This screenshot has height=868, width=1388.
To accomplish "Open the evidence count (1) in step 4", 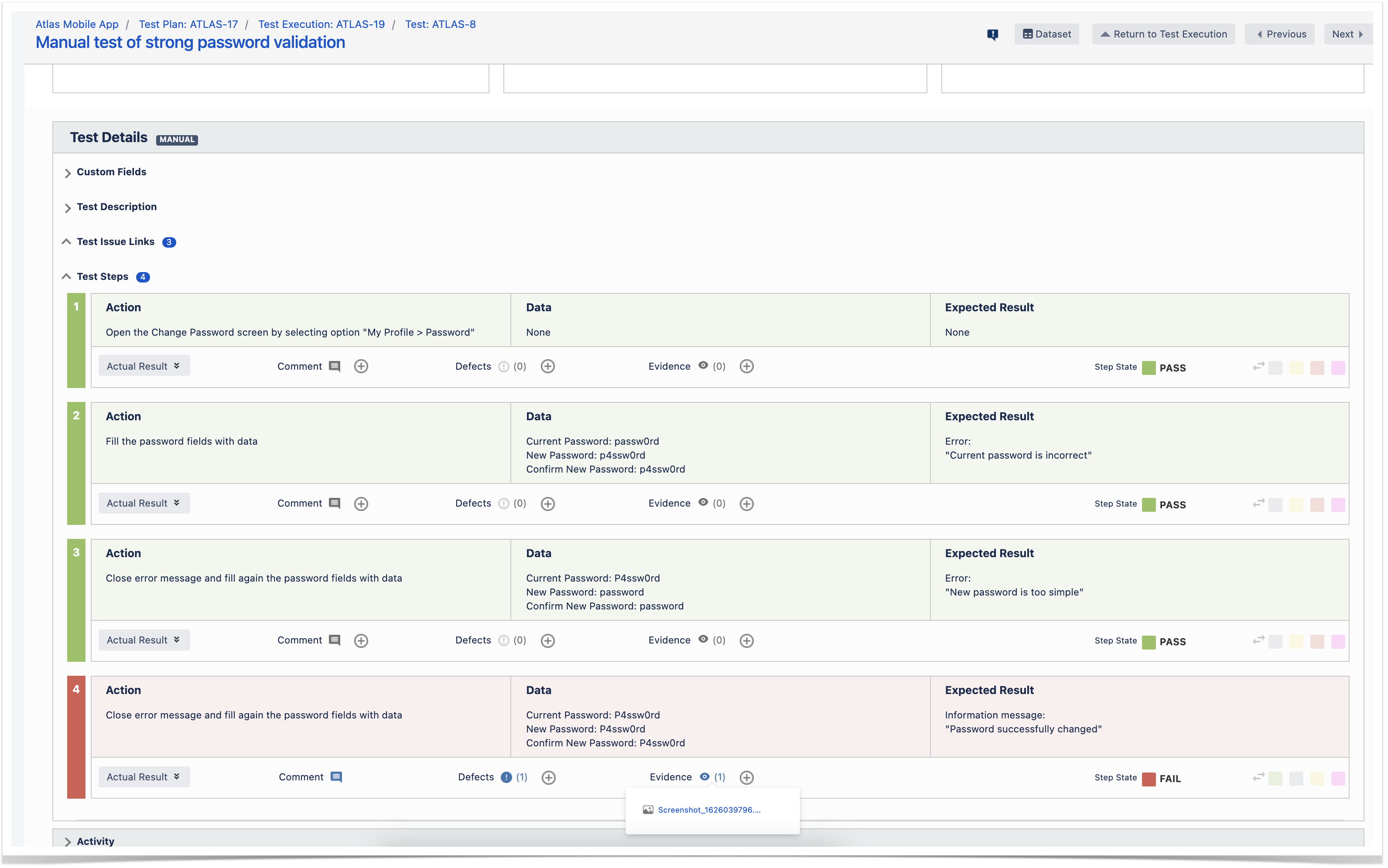I will tap(720, 777).
